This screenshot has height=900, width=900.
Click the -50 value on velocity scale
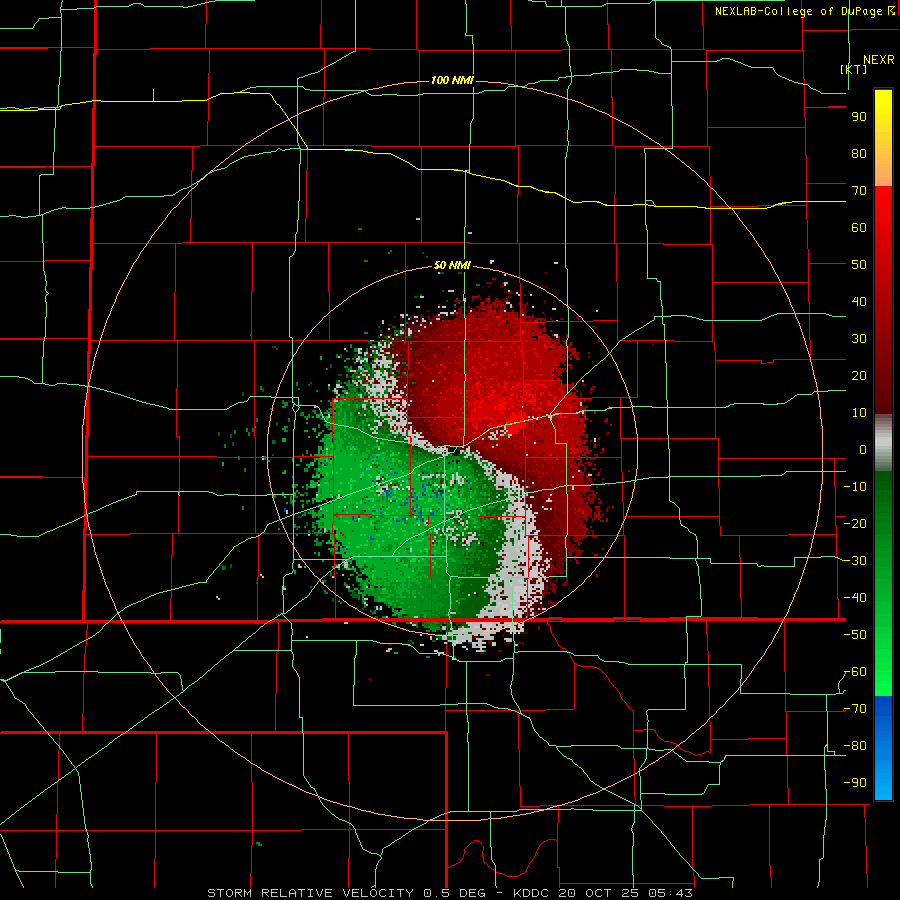coord(855,635)
